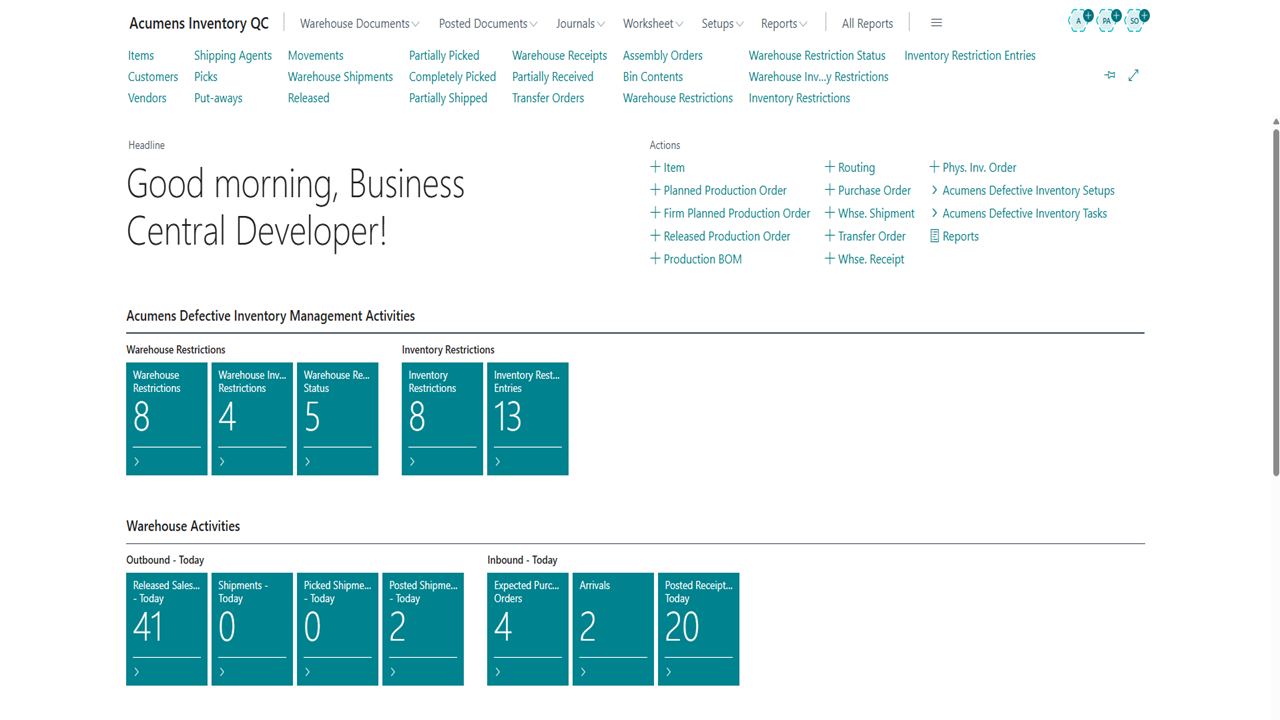
Task: Click the hamburger menu icon
Action: pyautogui.click(x=936, y=23)
